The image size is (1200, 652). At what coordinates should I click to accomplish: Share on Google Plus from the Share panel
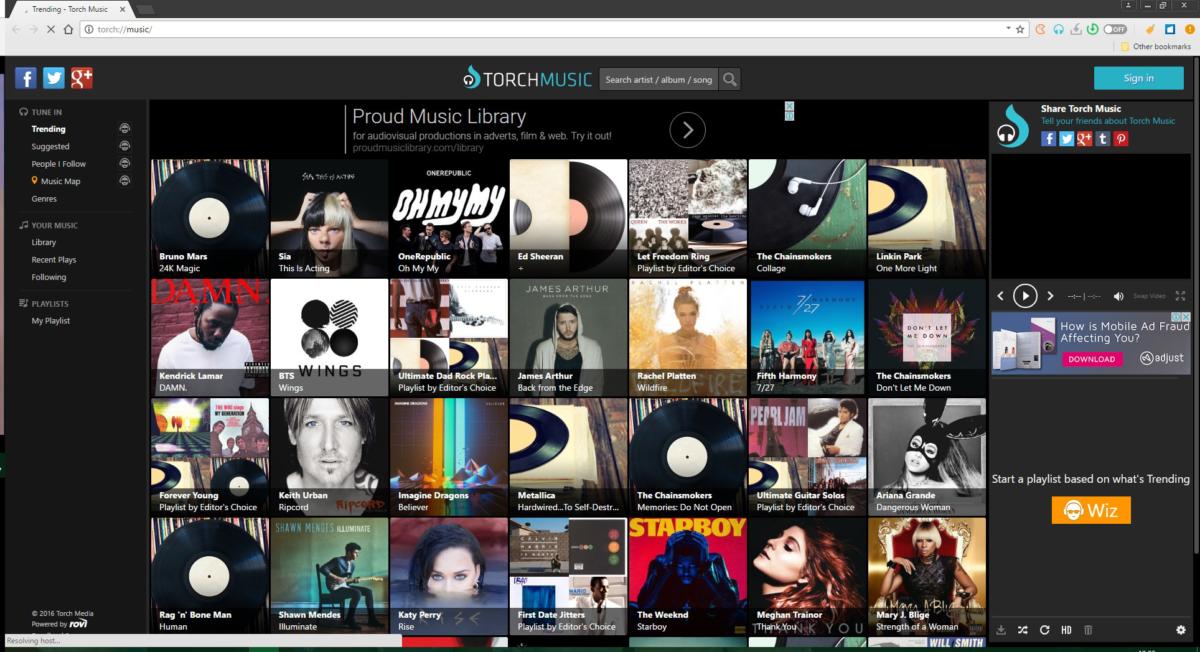point(1085,139)
